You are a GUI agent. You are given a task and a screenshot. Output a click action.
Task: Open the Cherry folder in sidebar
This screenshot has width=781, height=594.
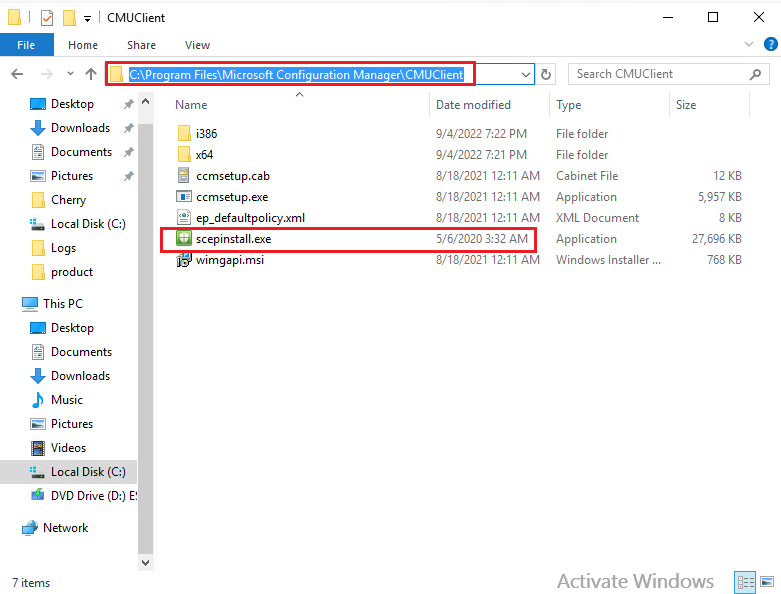pos(69,200)
